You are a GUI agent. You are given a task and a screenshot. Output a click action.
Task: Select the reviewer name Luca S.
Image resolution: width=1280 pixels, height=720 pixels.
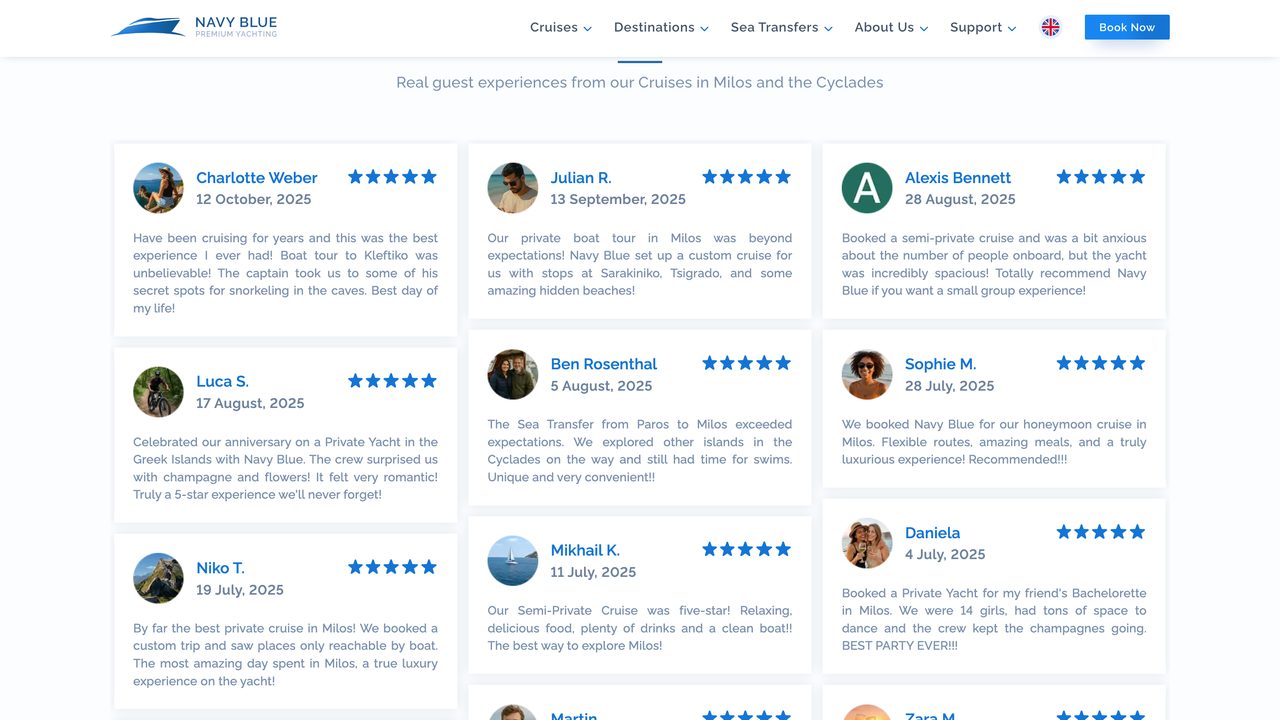point(222,381)
